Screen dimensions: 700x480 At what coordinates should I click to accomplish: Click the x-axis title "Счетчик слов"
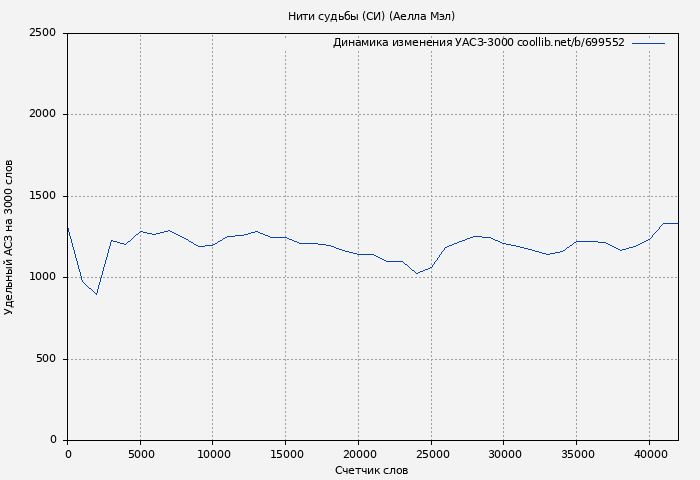tap(371, 470)
